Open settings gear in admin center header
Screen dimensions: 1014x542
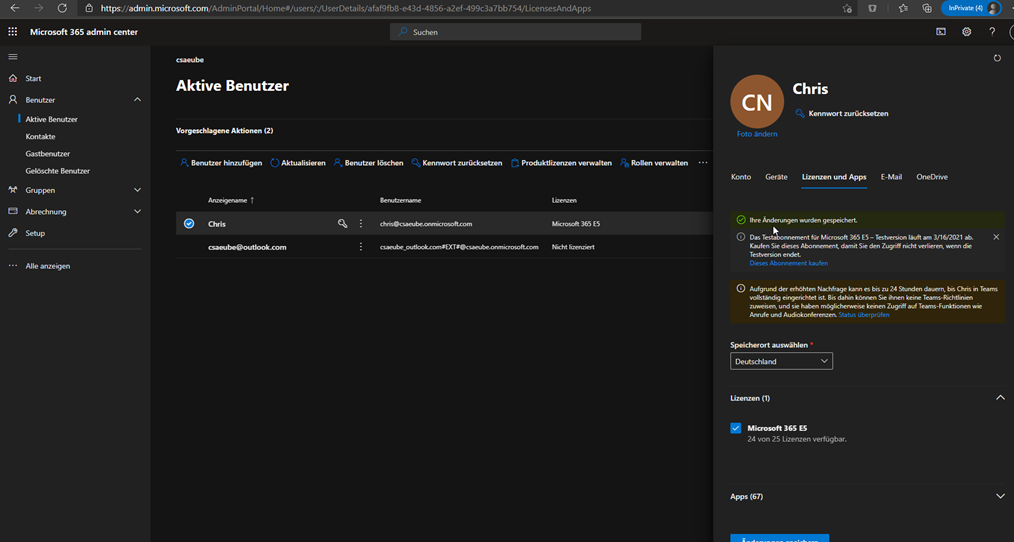pyautogui.click(x=967, y=32)
